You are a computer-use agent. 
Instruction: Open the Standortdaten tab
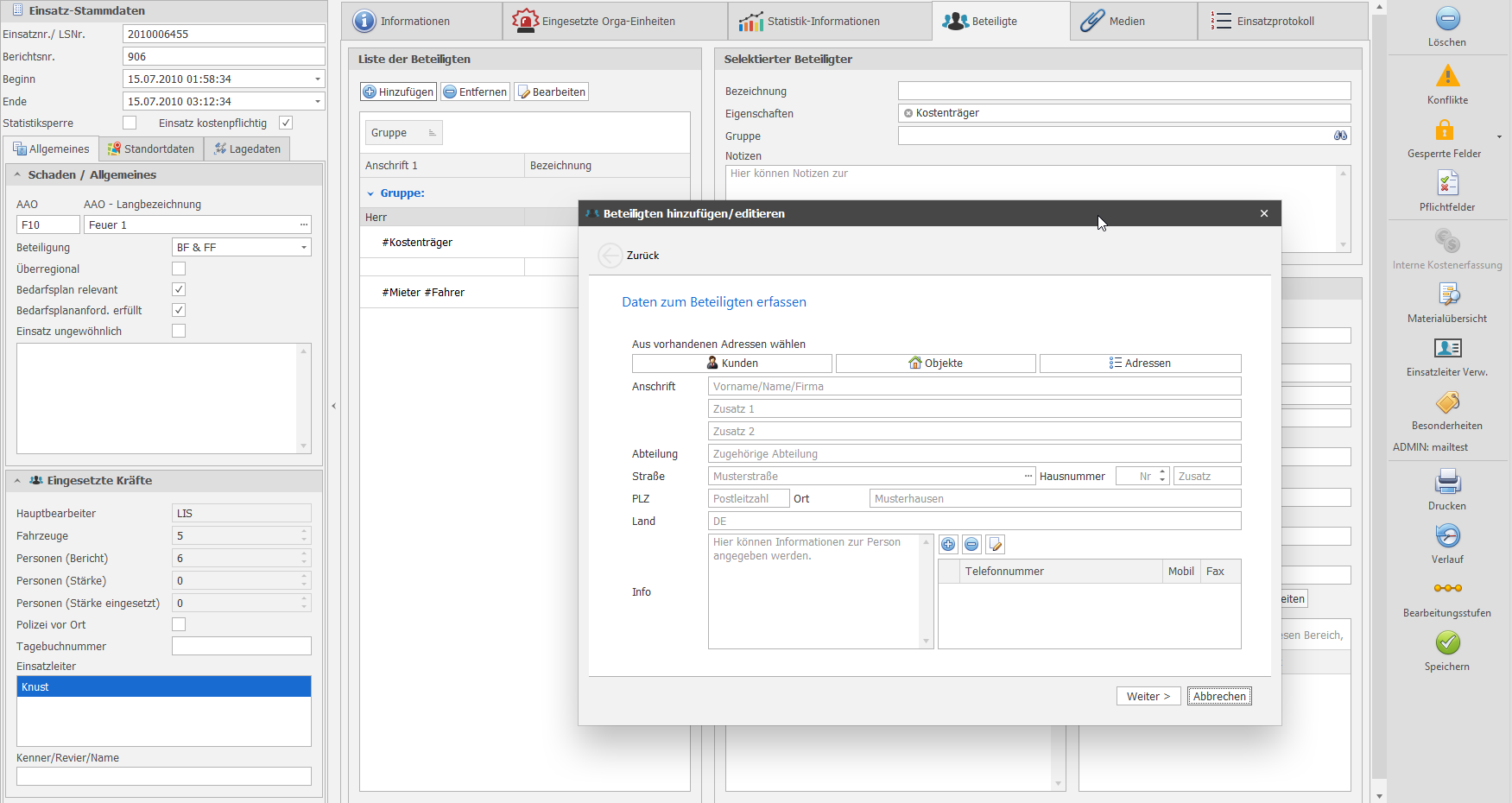[x=151, y=149]
